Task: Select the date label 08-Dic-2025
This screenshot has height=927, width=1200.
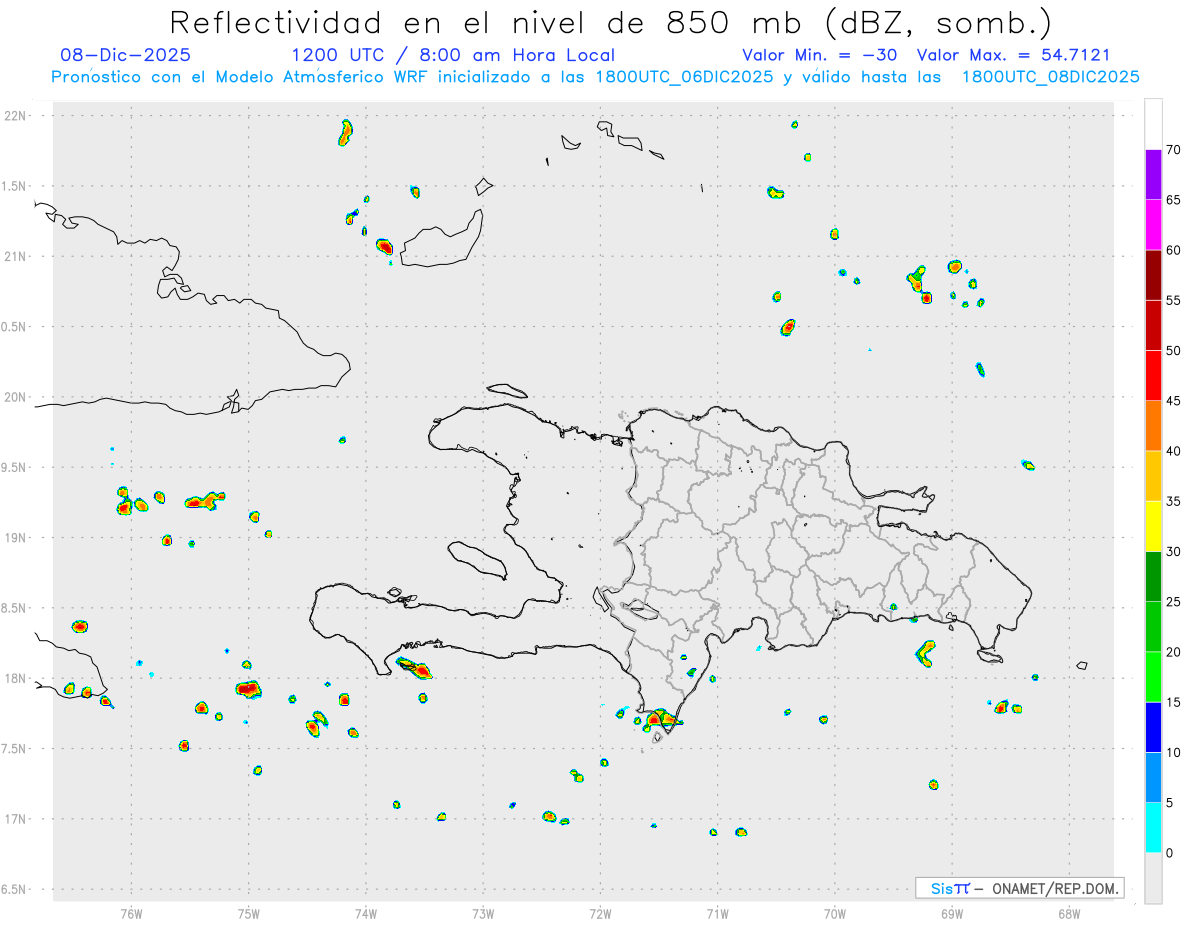Action: [126, 55]
